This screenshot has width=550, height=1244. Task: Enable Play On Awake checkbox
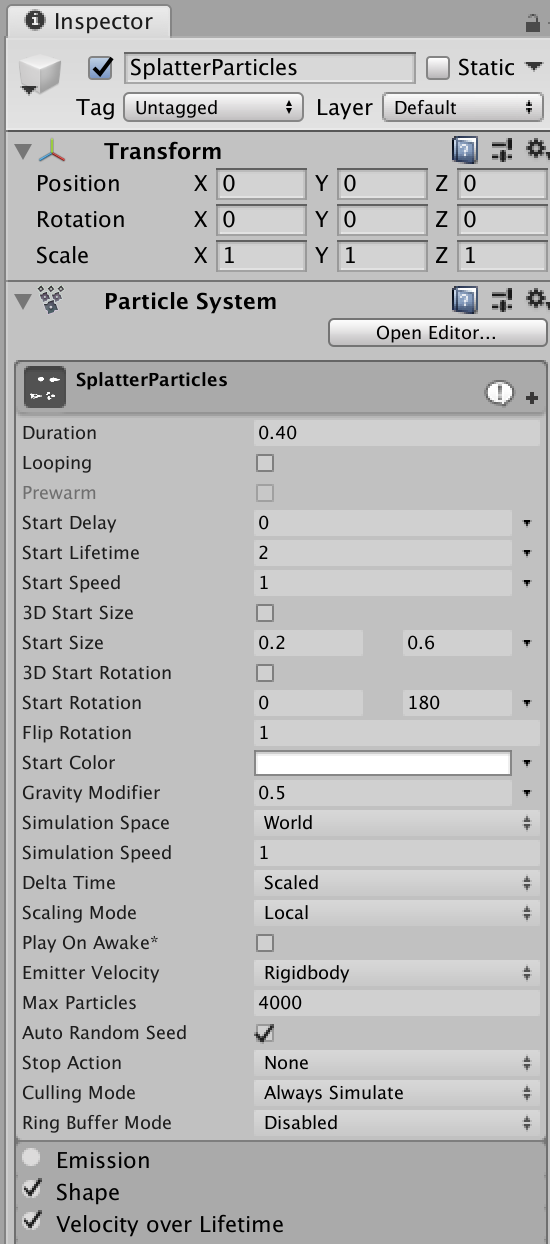(x=265, y=943)
